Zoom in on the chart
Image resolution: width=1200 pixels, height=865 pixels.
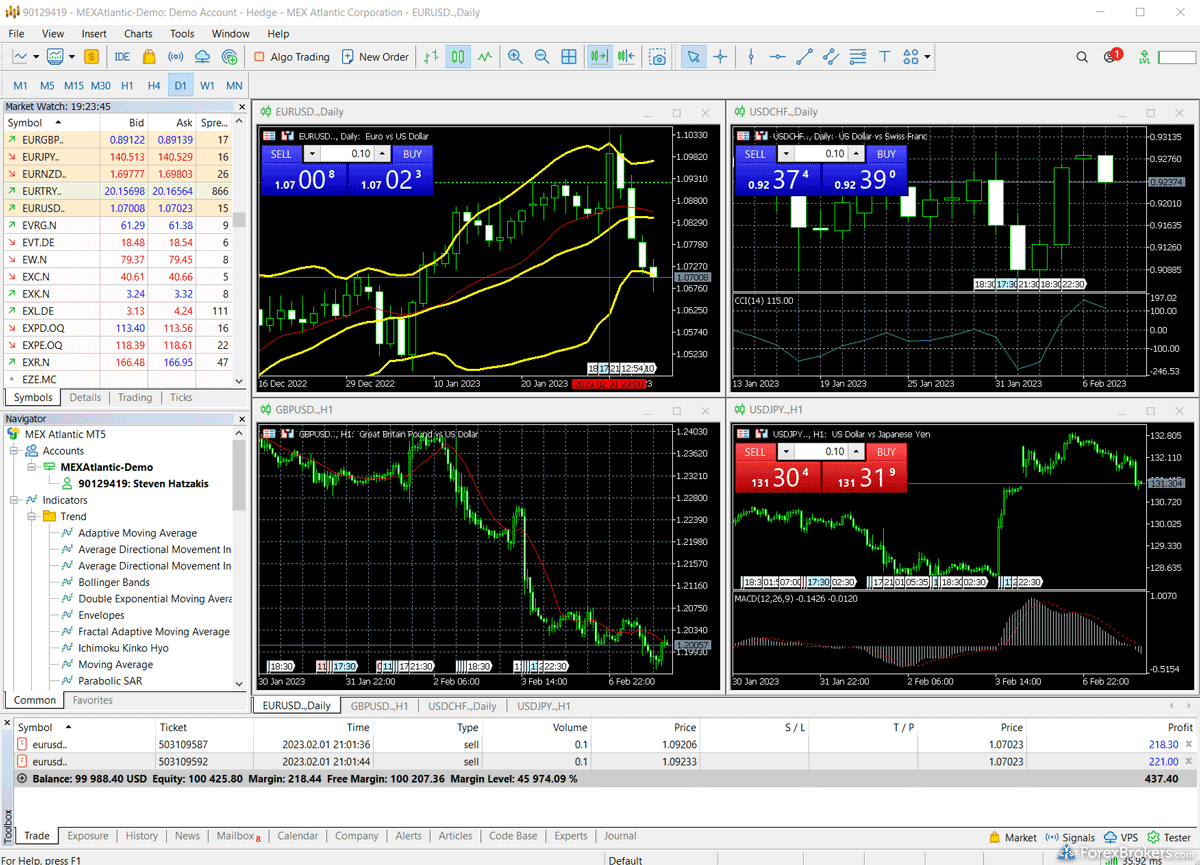[x=515, y=57]
